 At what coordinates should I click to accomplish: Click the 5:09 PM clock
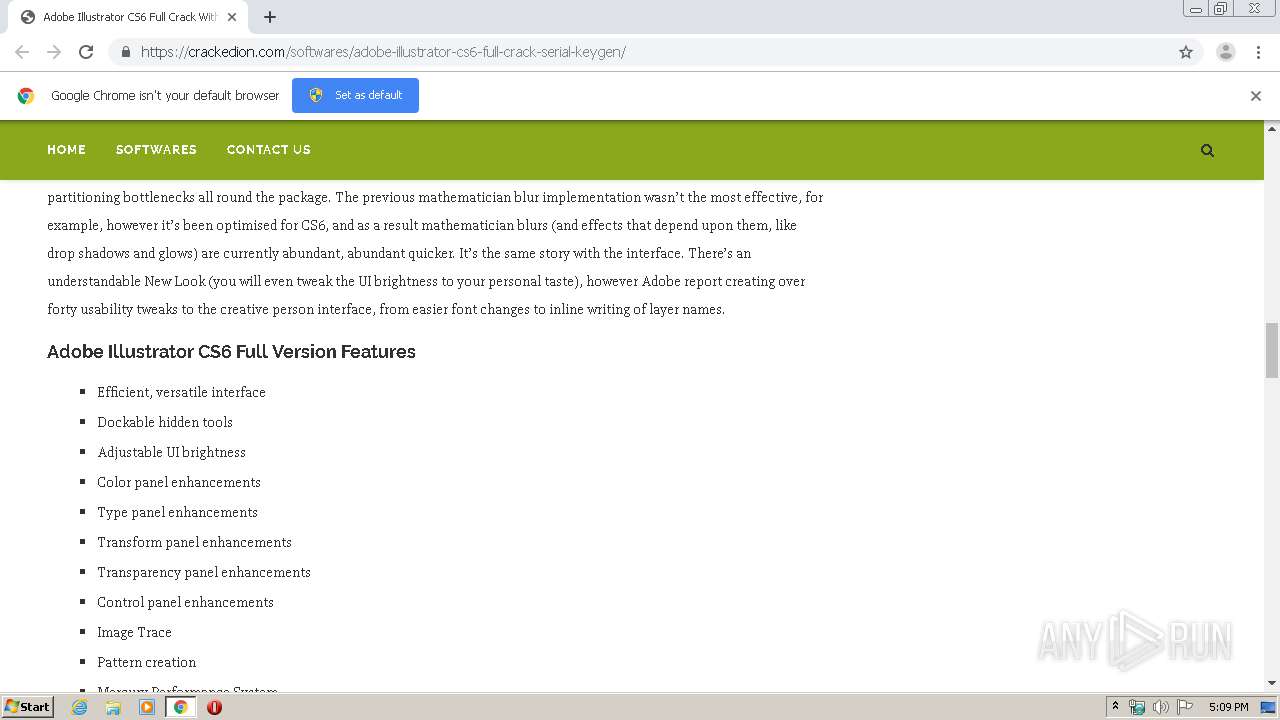(x=1228, y=707)
